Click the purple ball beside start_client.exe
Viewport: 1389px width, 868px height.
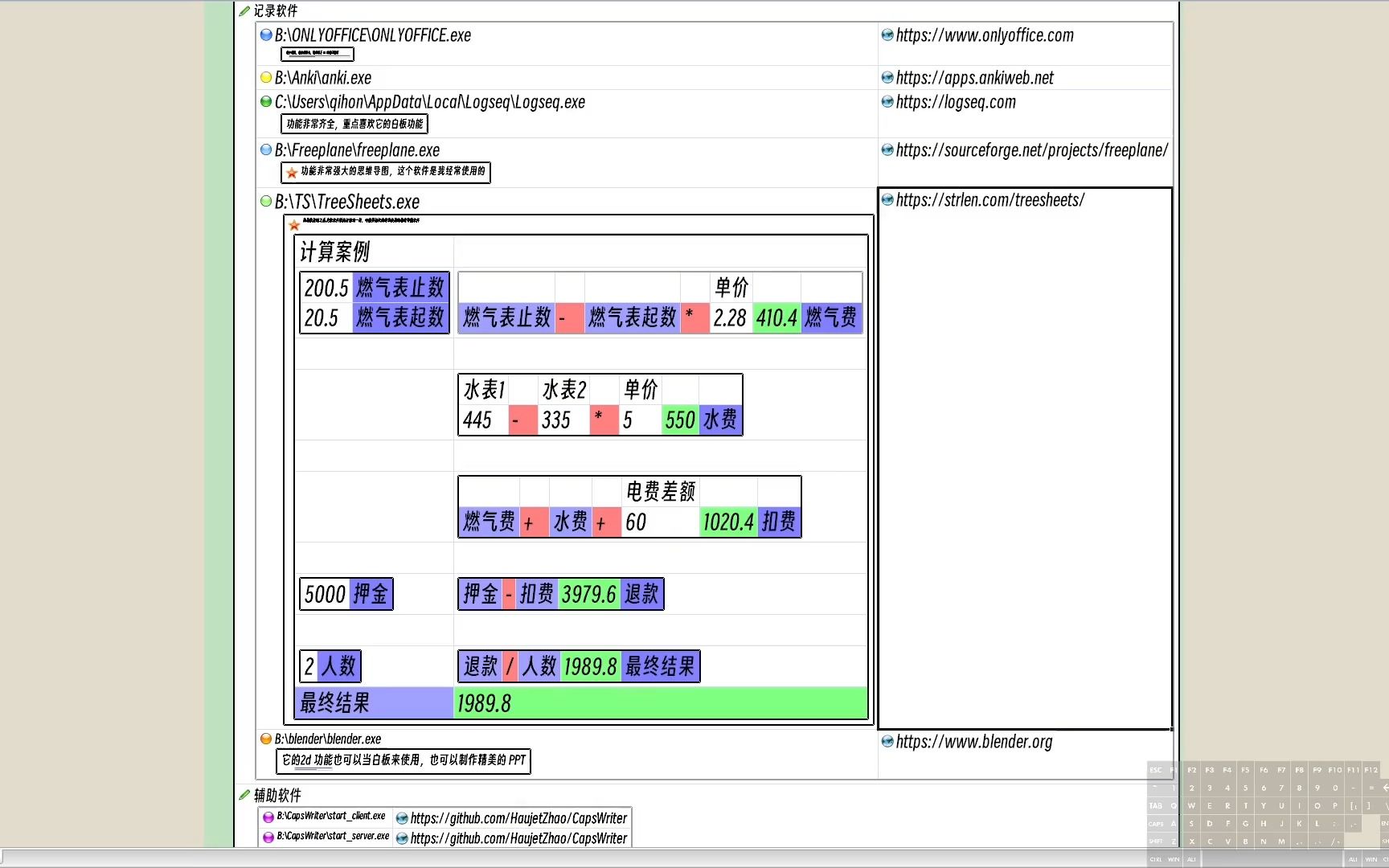point(268,817)
